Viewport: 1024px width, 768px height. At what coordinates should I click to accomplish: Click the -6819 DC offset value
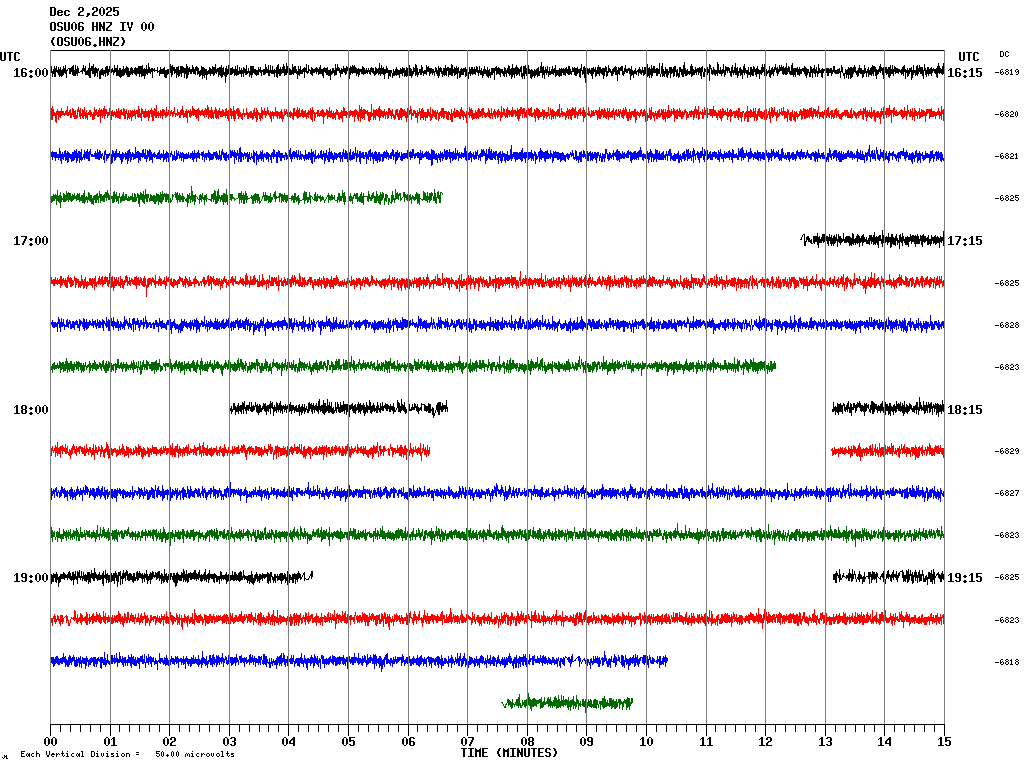coord(1007,73)
